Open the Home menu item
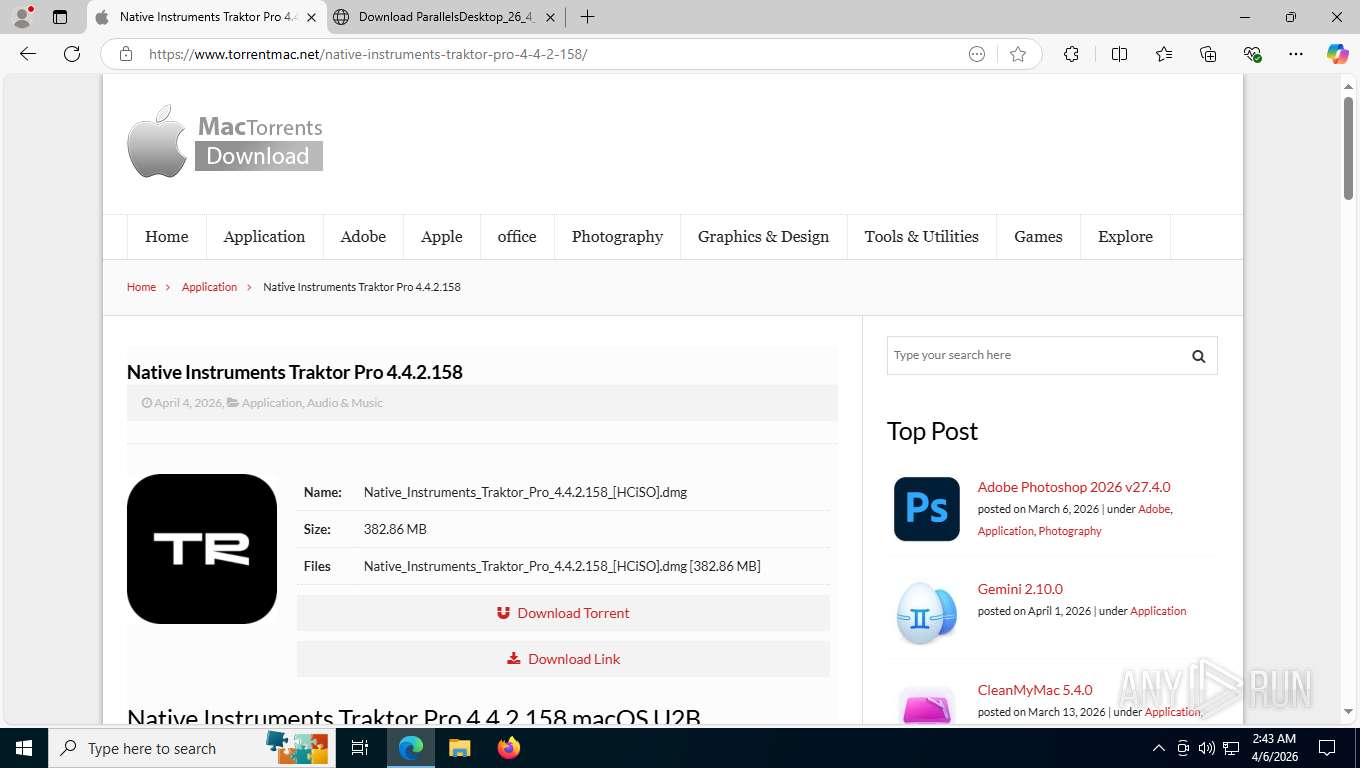 tap(166, 237)
